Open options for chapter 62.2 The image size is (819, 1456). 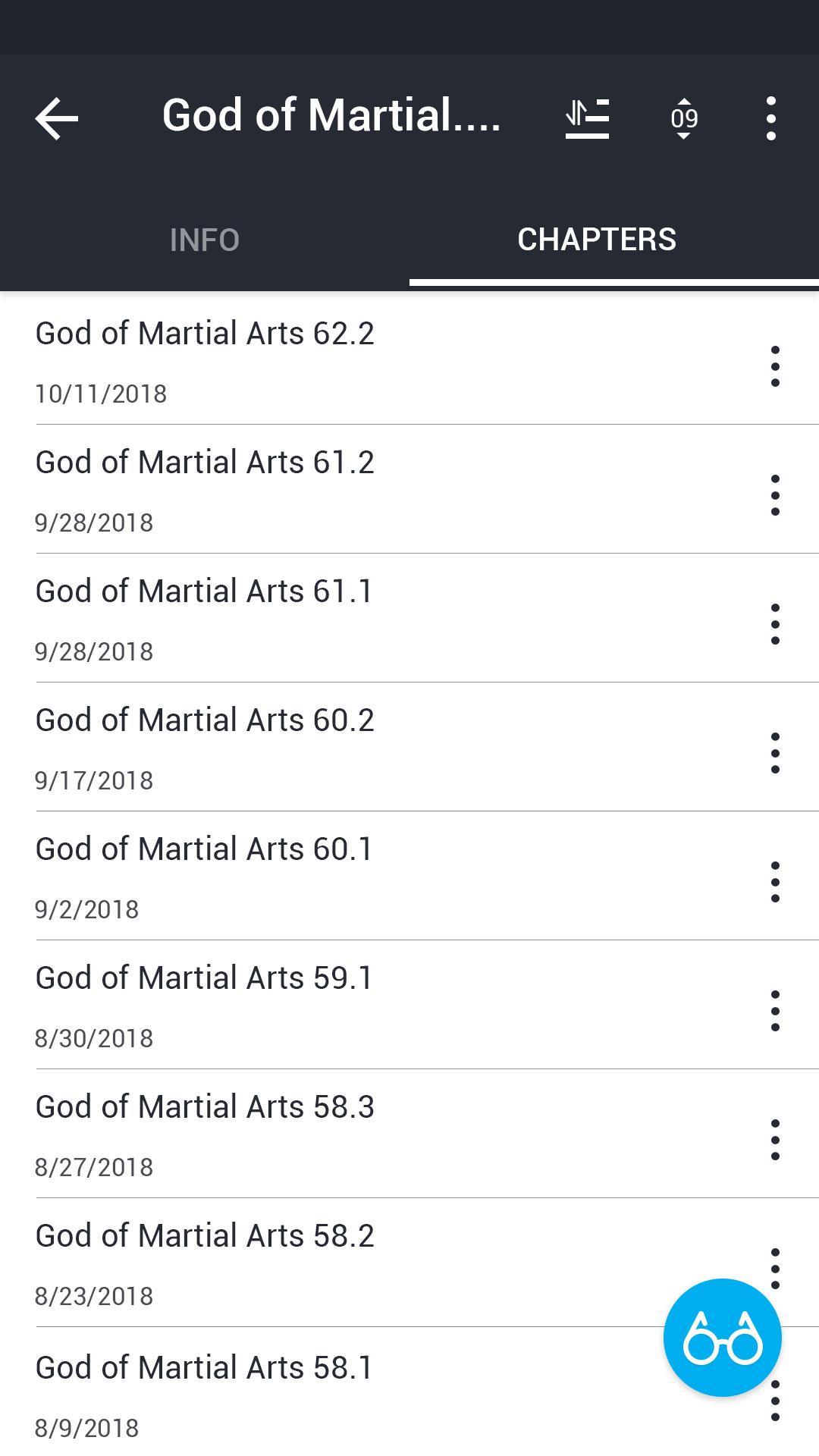[775, 366]
